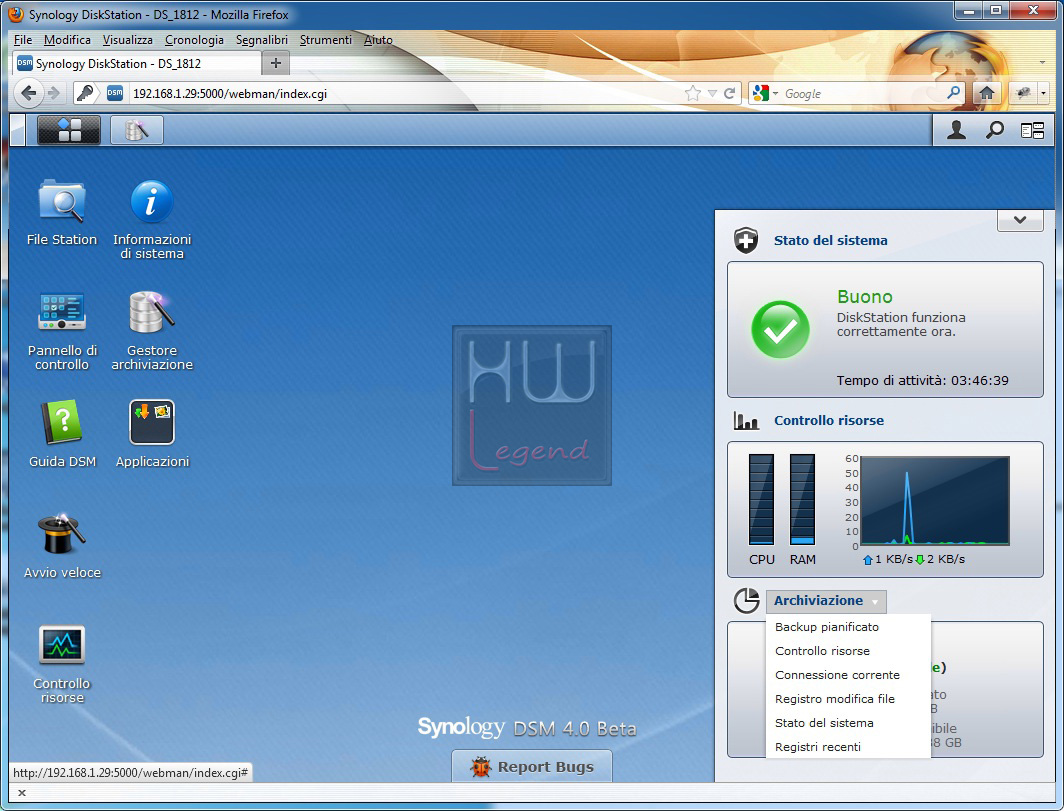Click the Tempo di attività uptime text
Image resolution: width=1064 pixels, height=811 pixels.
tap(922, 381)
